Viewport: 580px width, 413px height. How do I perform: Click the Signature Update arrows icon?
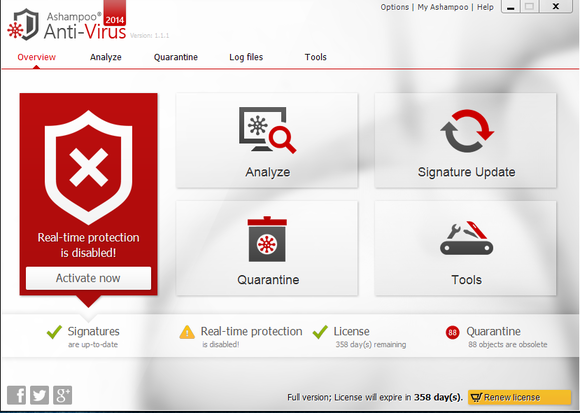[x=467, y=131]
